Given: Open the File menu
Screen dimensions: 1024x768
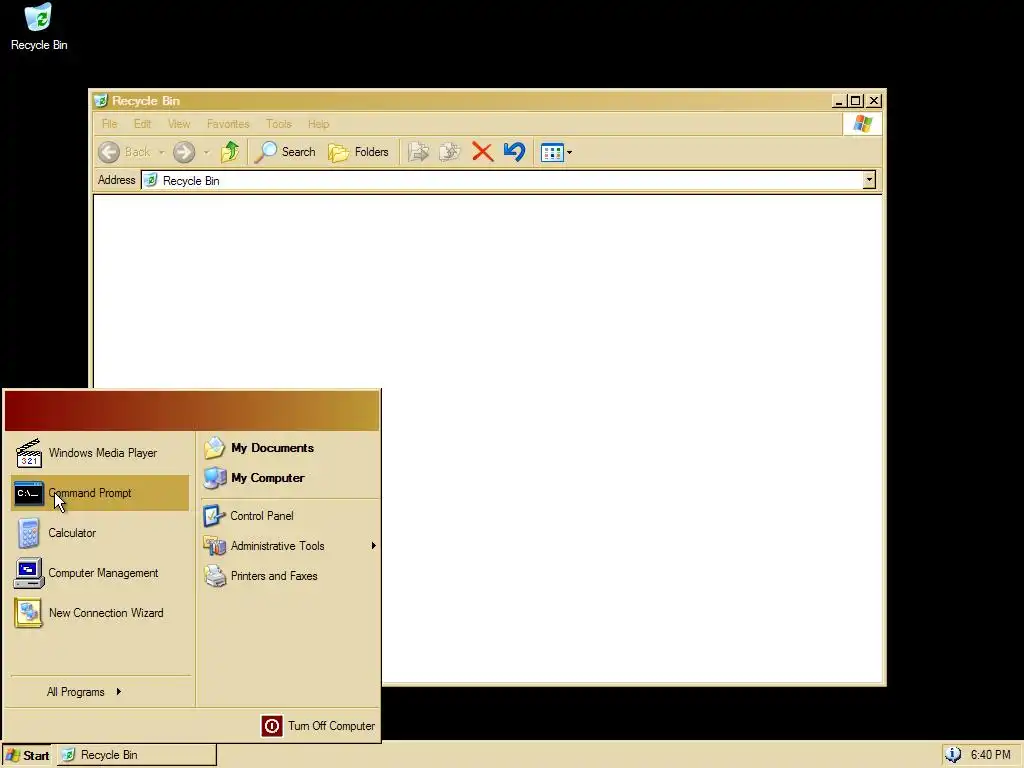Looking at the screenshot, I should point(110,124).
